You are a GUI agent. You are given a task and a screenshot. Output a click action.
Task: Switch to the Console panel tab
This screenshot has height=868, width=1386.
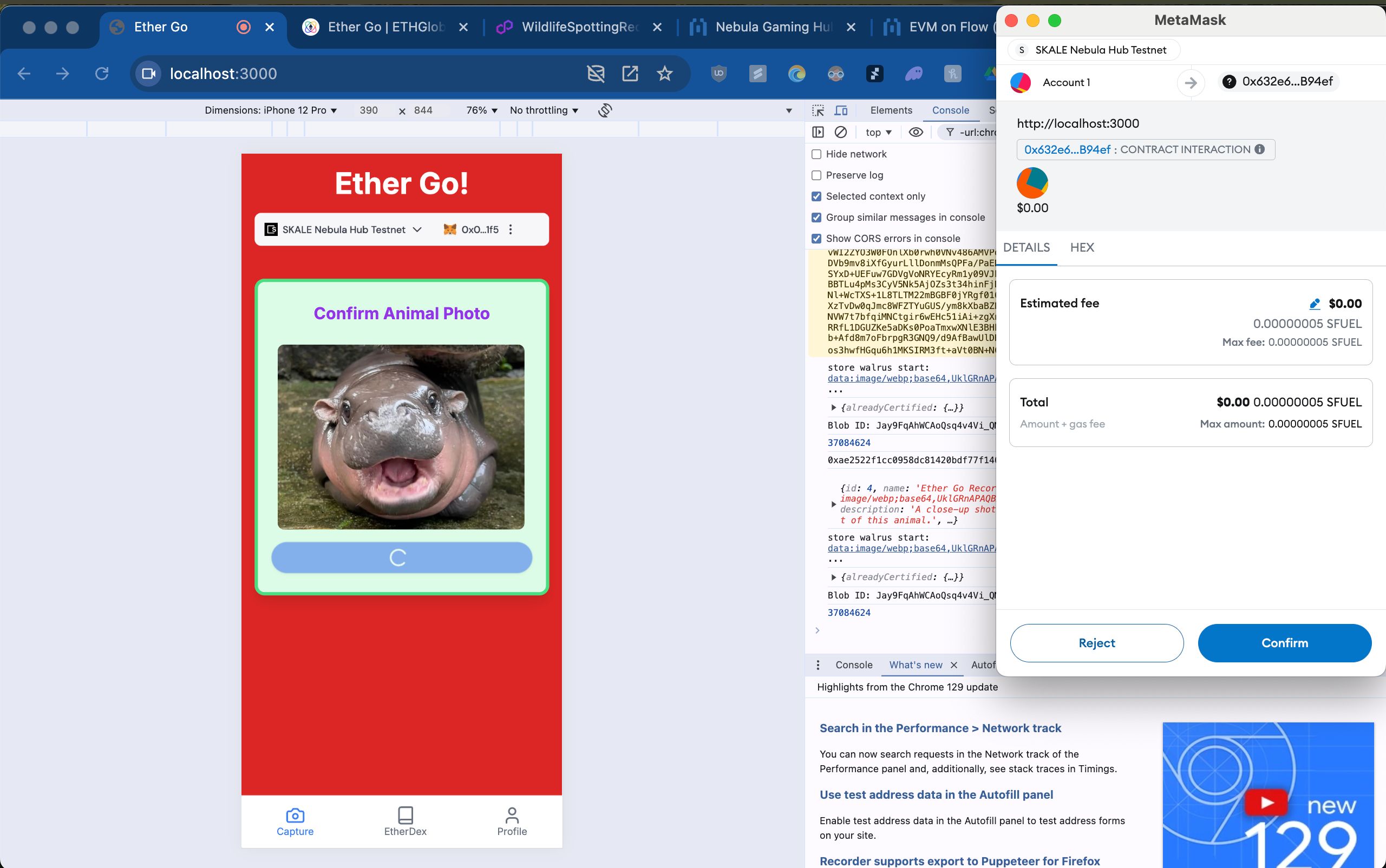tap(951, 110)
